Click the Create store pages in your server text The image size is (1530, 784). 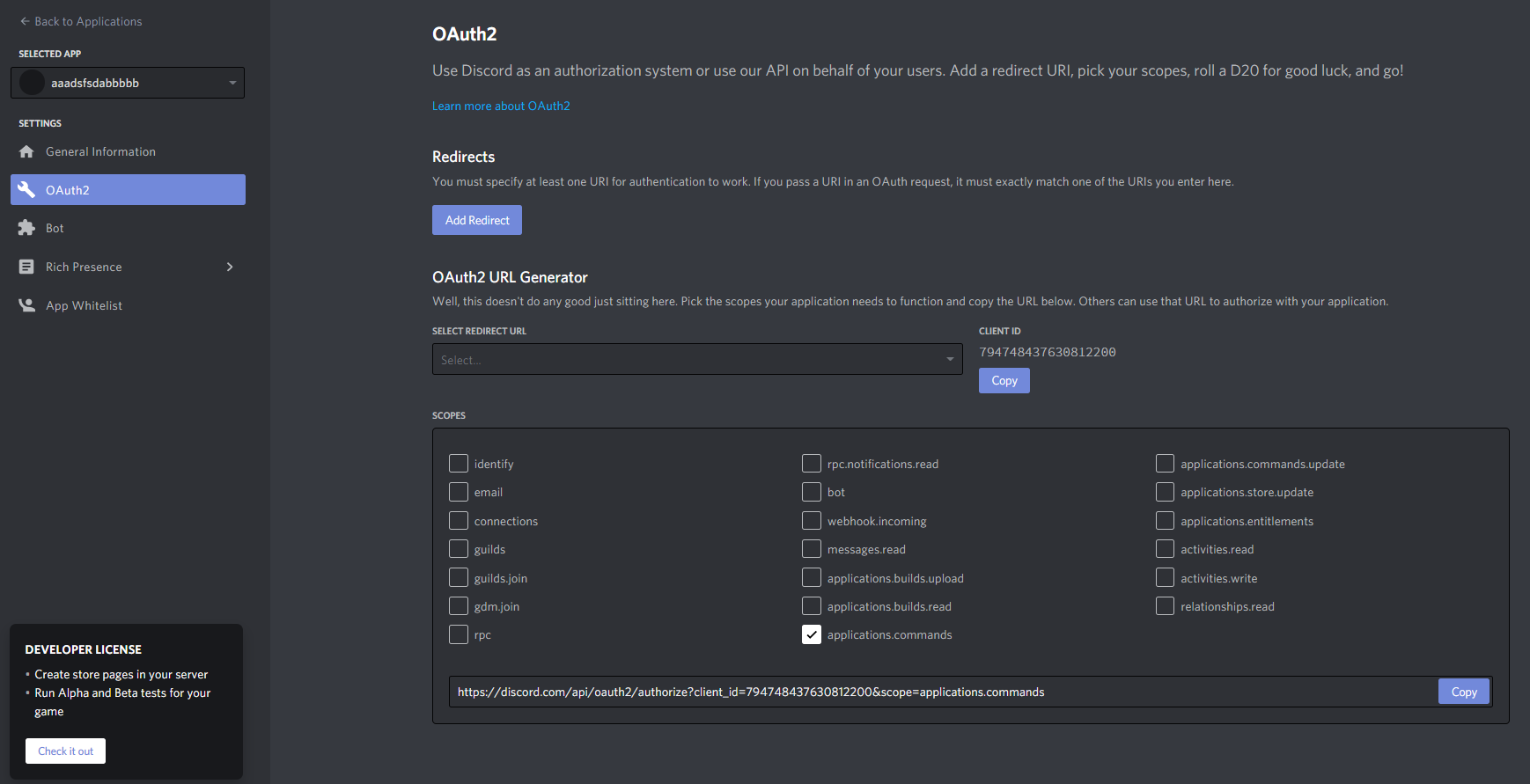(x=121, y=674)
